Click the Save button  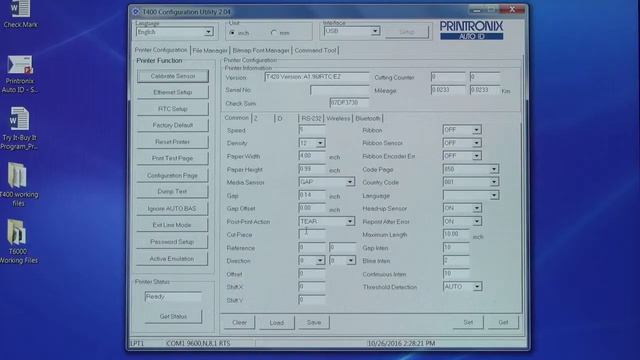[313, 322]
